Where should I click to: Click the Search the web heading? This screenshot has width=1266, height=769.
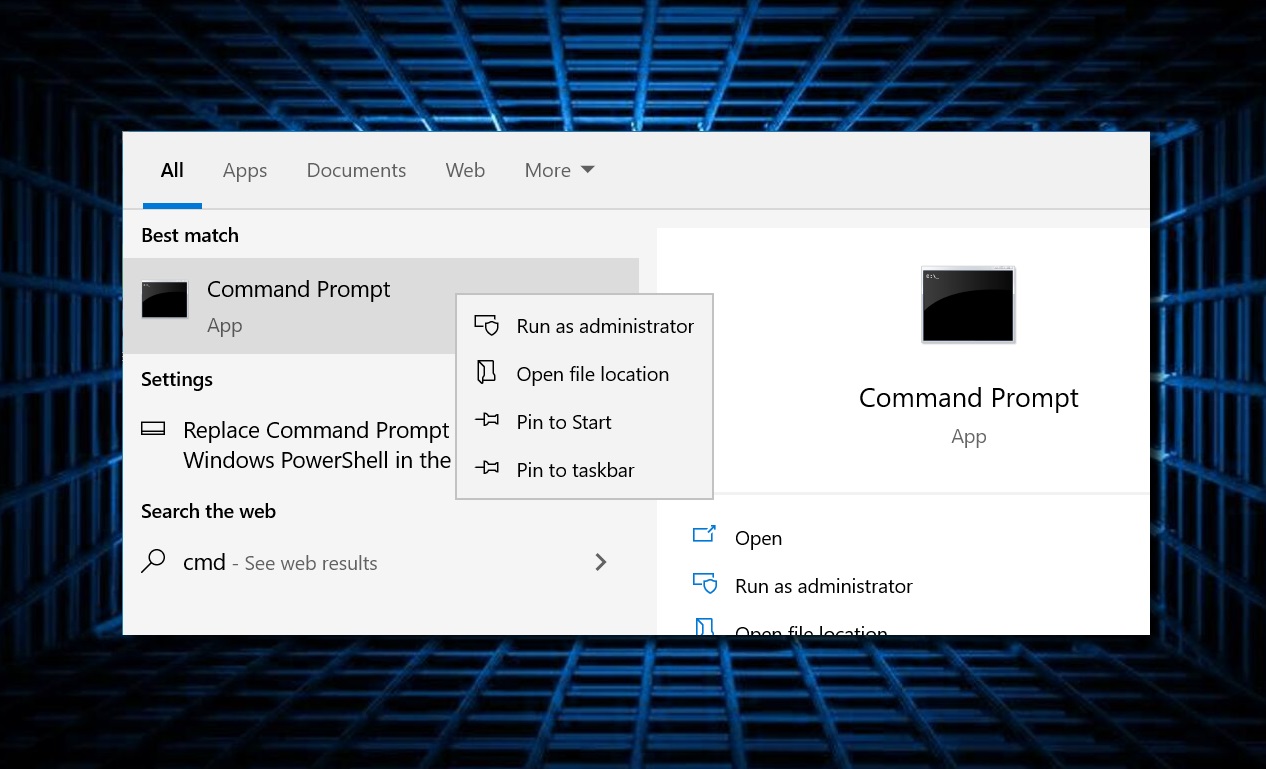(208, 511)
